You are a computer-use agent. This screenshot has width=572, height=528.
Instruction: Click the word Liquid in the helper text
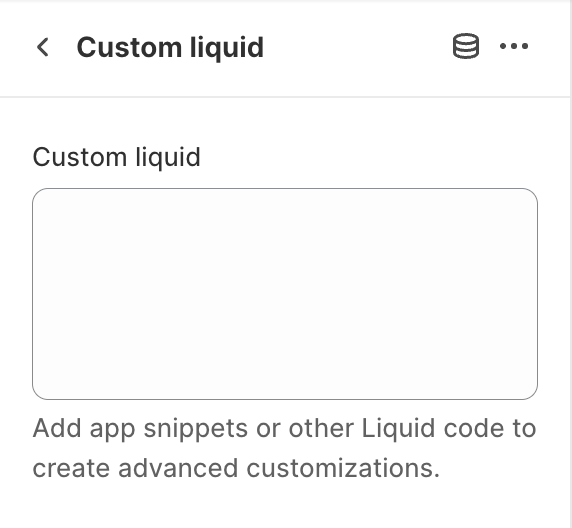click(398, 428)
